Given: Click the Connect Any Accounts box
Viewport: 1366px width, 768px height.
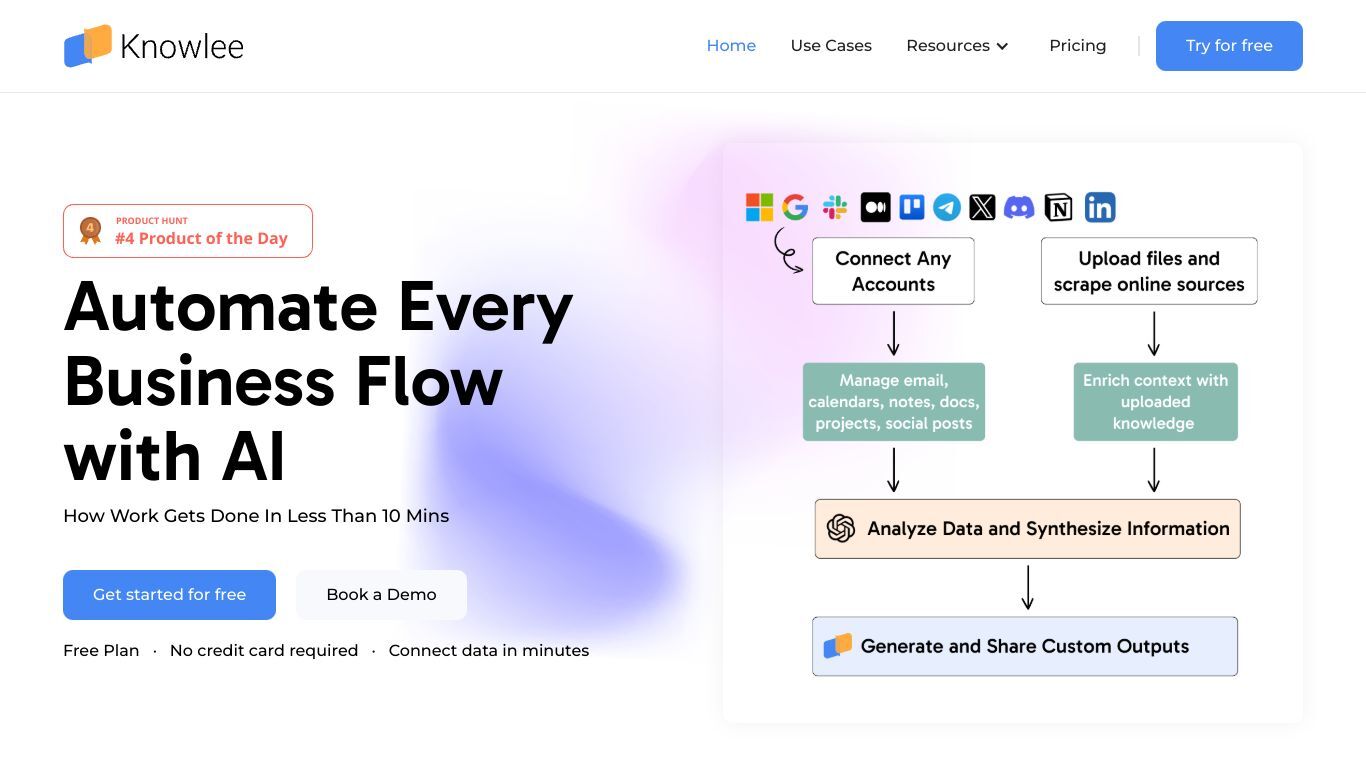Looking at the screenshot, I should tap(893, 271).
